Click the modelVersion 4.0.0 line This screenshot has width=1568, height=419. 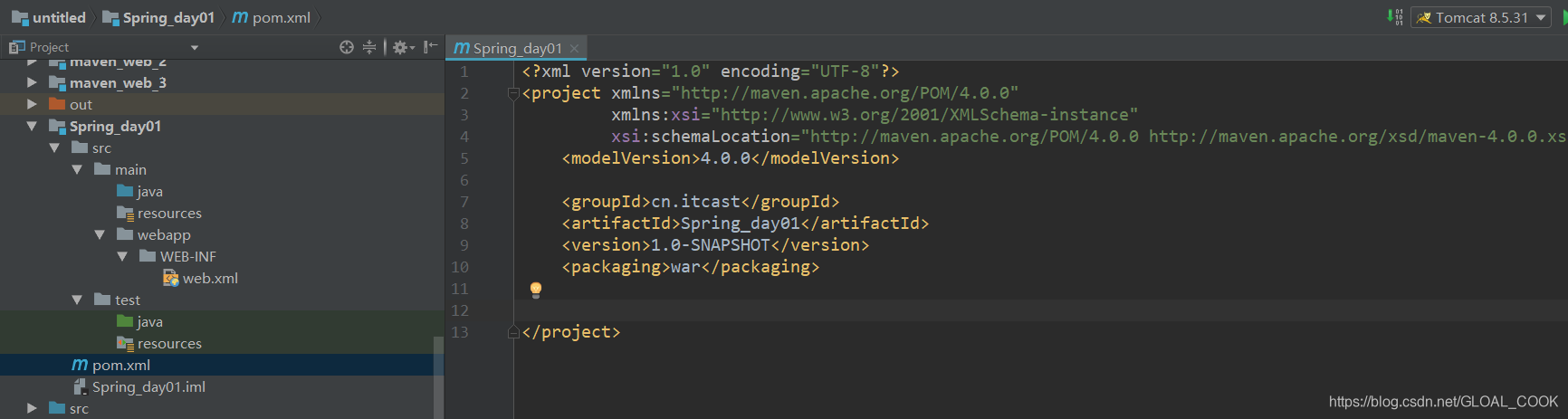(731, 158)
